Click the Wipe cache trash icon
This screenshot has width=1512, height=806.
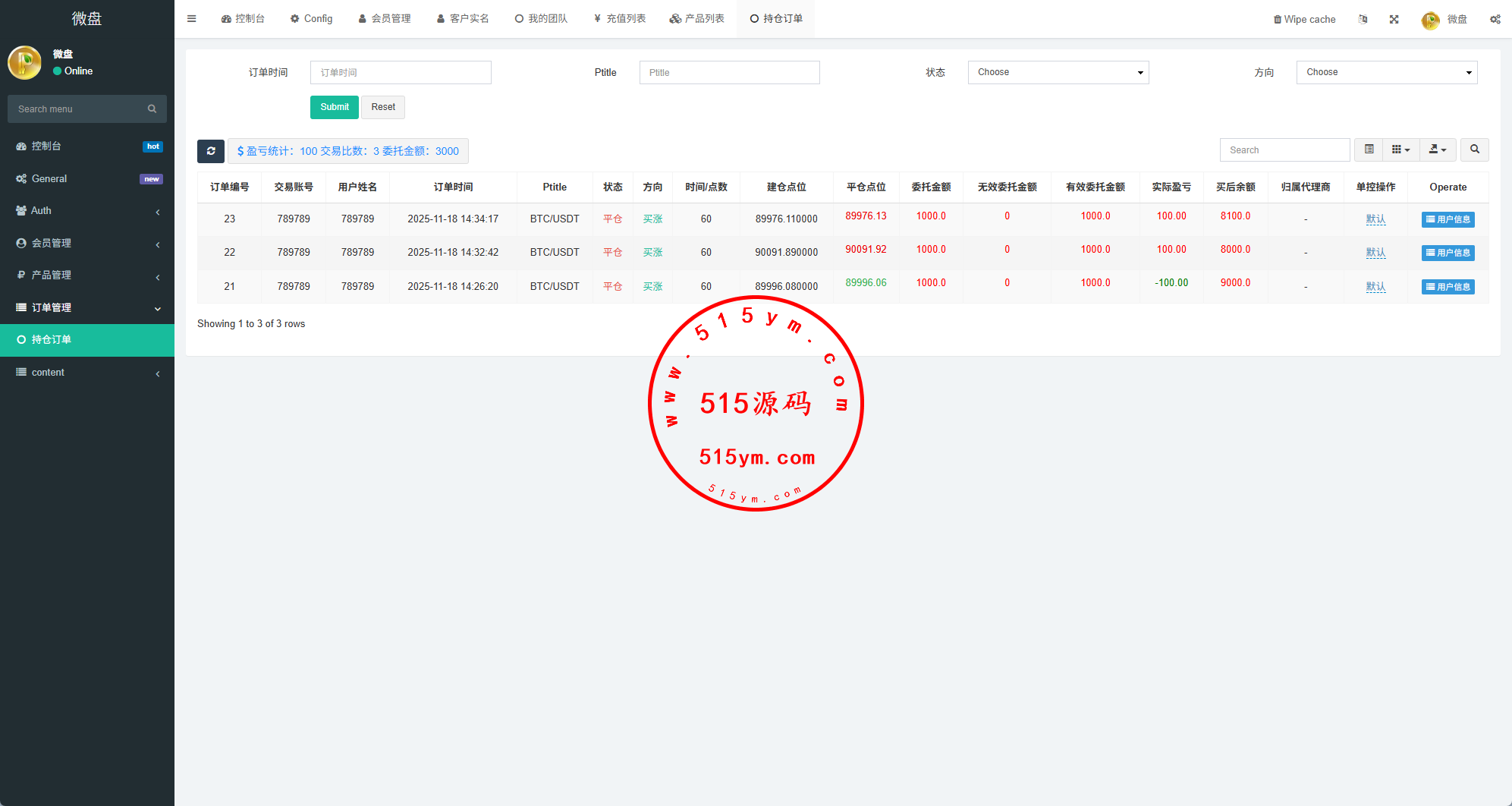(1277, 20)
